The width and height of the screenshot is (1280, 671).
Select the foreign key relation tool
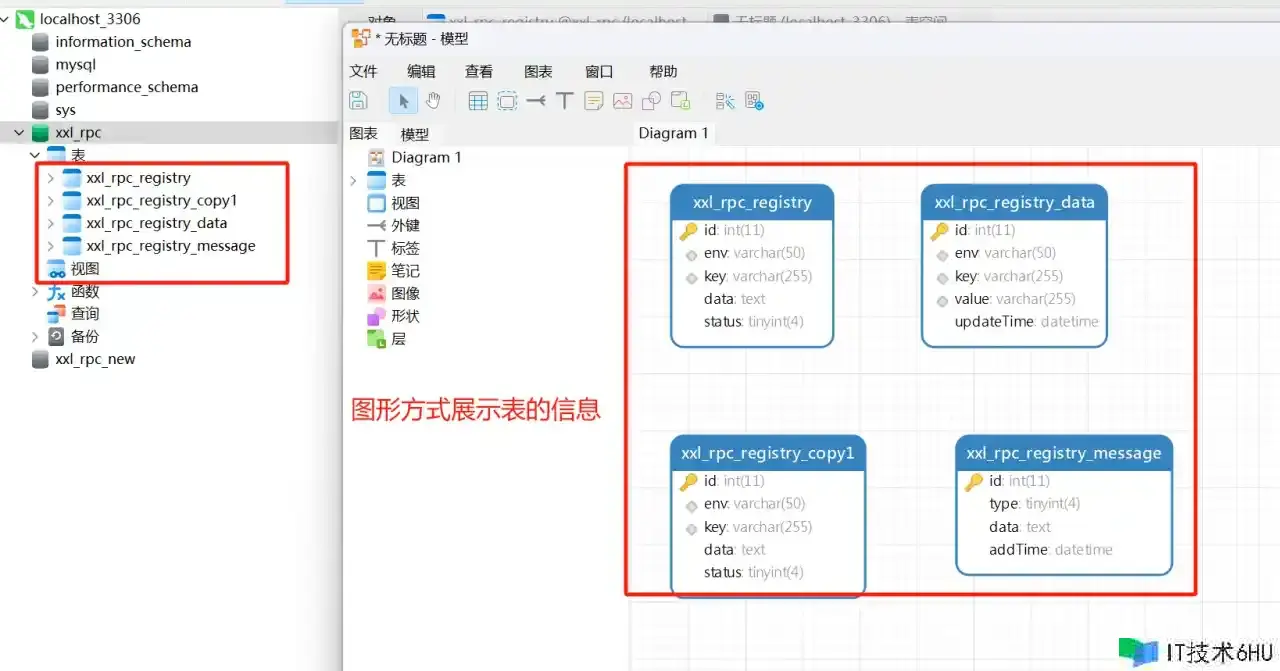pyautogui.click(x=536, y=101)
